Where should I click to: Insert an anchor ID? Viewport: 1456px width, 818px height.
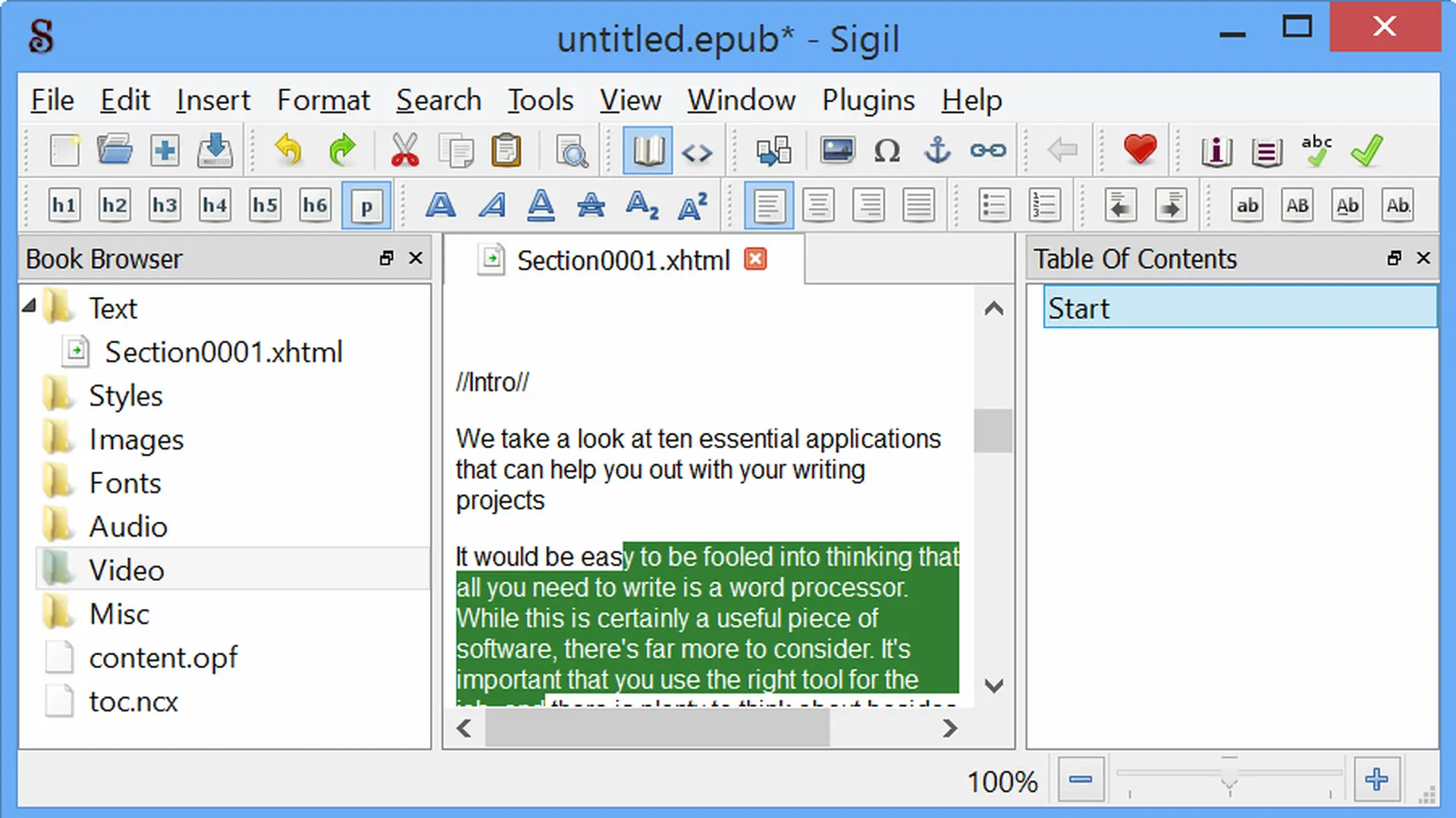(937, 151)
